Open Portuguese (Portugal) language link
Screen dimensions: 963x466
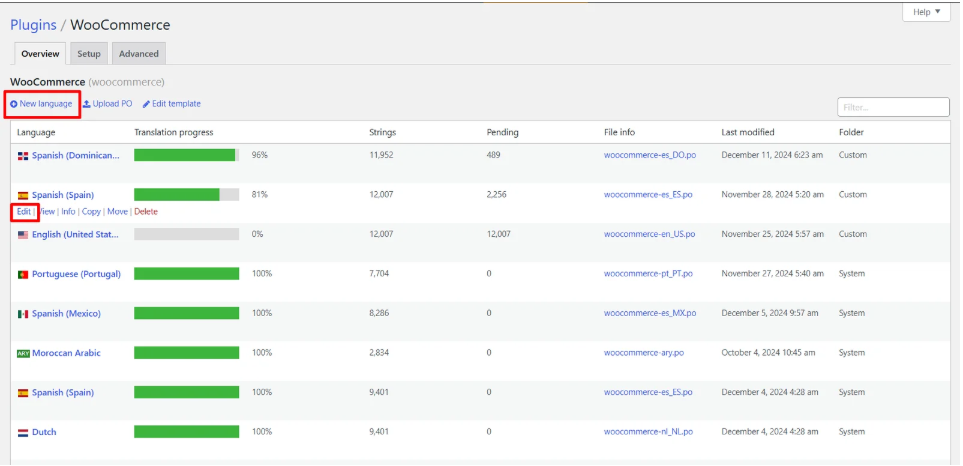pos(76,274)
